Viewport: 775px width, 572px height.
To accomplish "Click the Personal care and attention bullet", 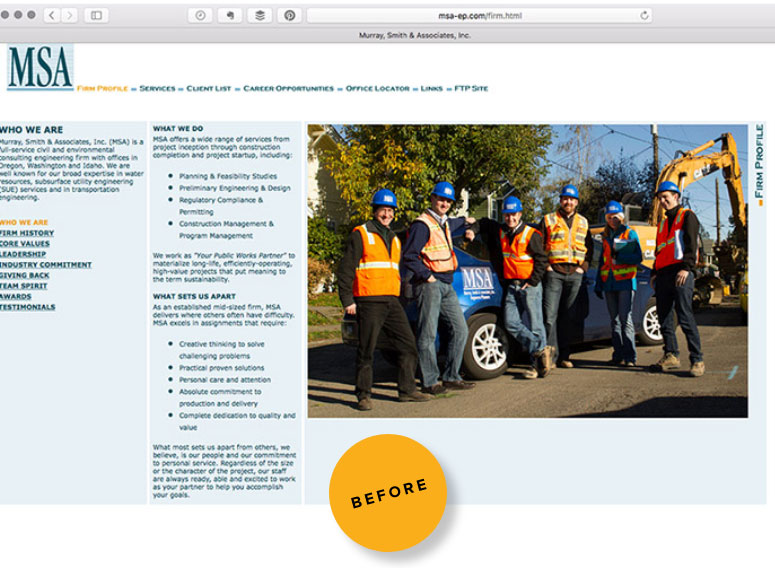I will click(x=225, y=380).
